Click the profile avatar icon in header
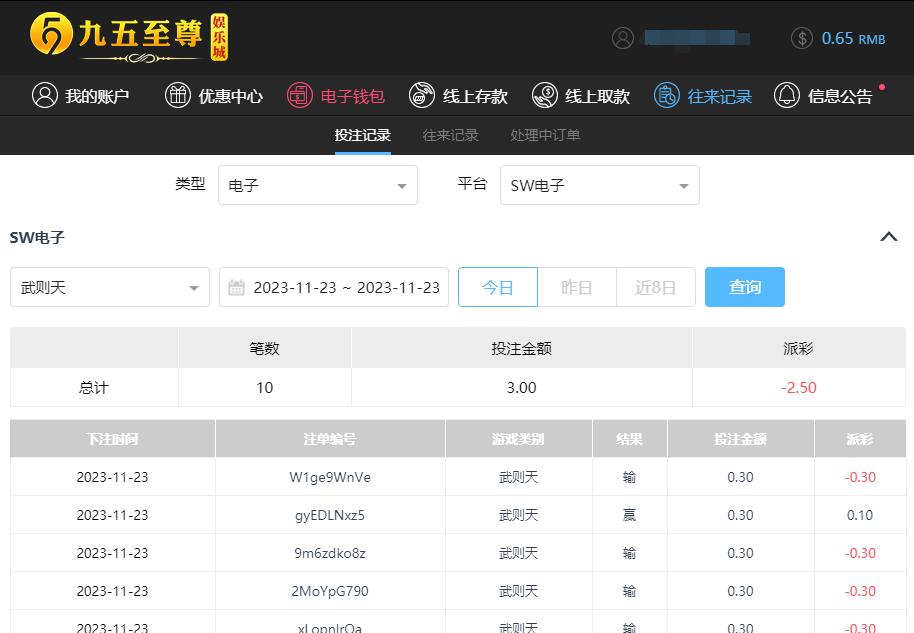Screen dimensions: 914x633 coord(623,38)
